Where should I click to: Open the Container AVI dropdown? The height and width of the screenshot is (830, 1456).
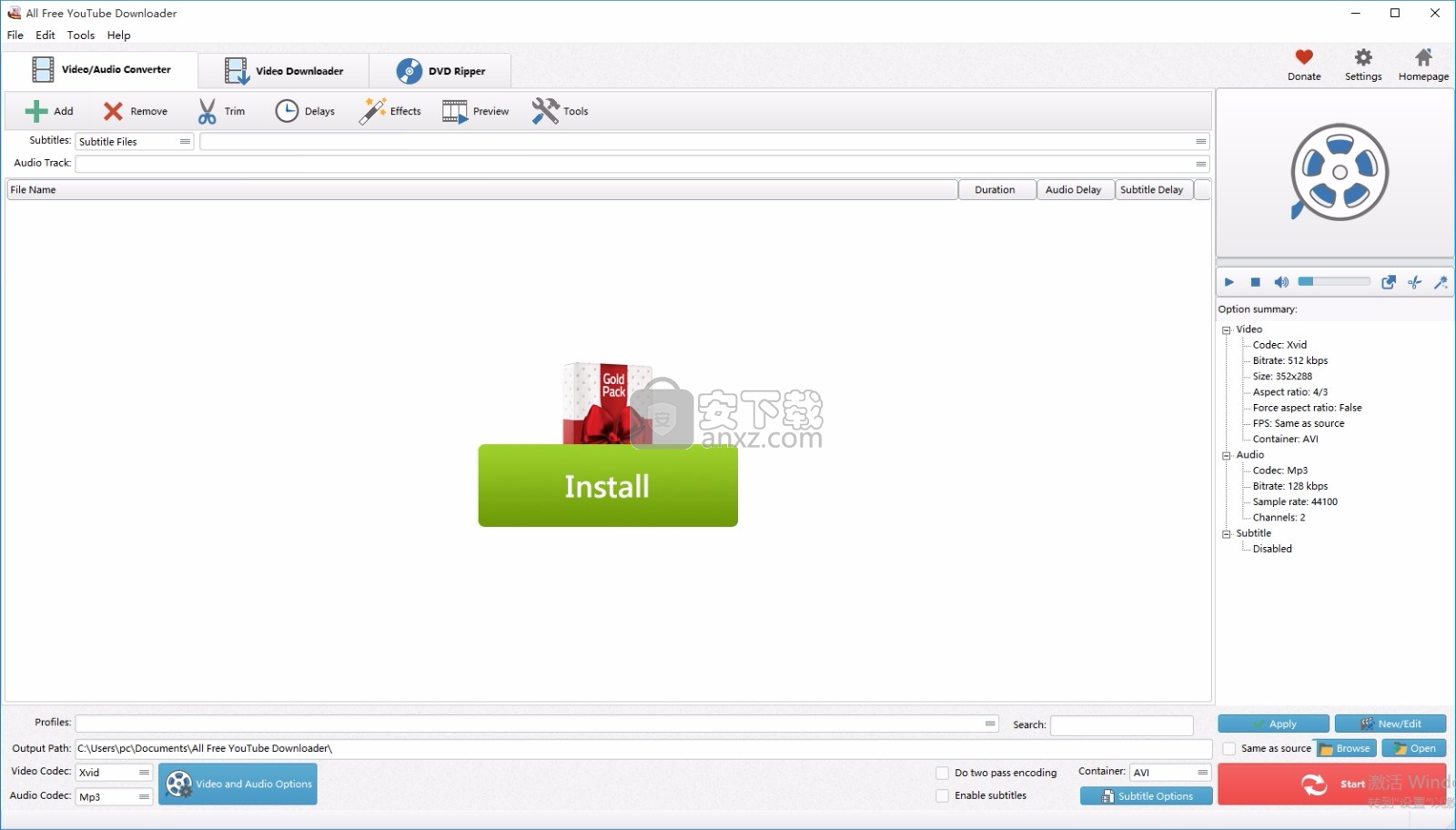tap(1170, 772)
